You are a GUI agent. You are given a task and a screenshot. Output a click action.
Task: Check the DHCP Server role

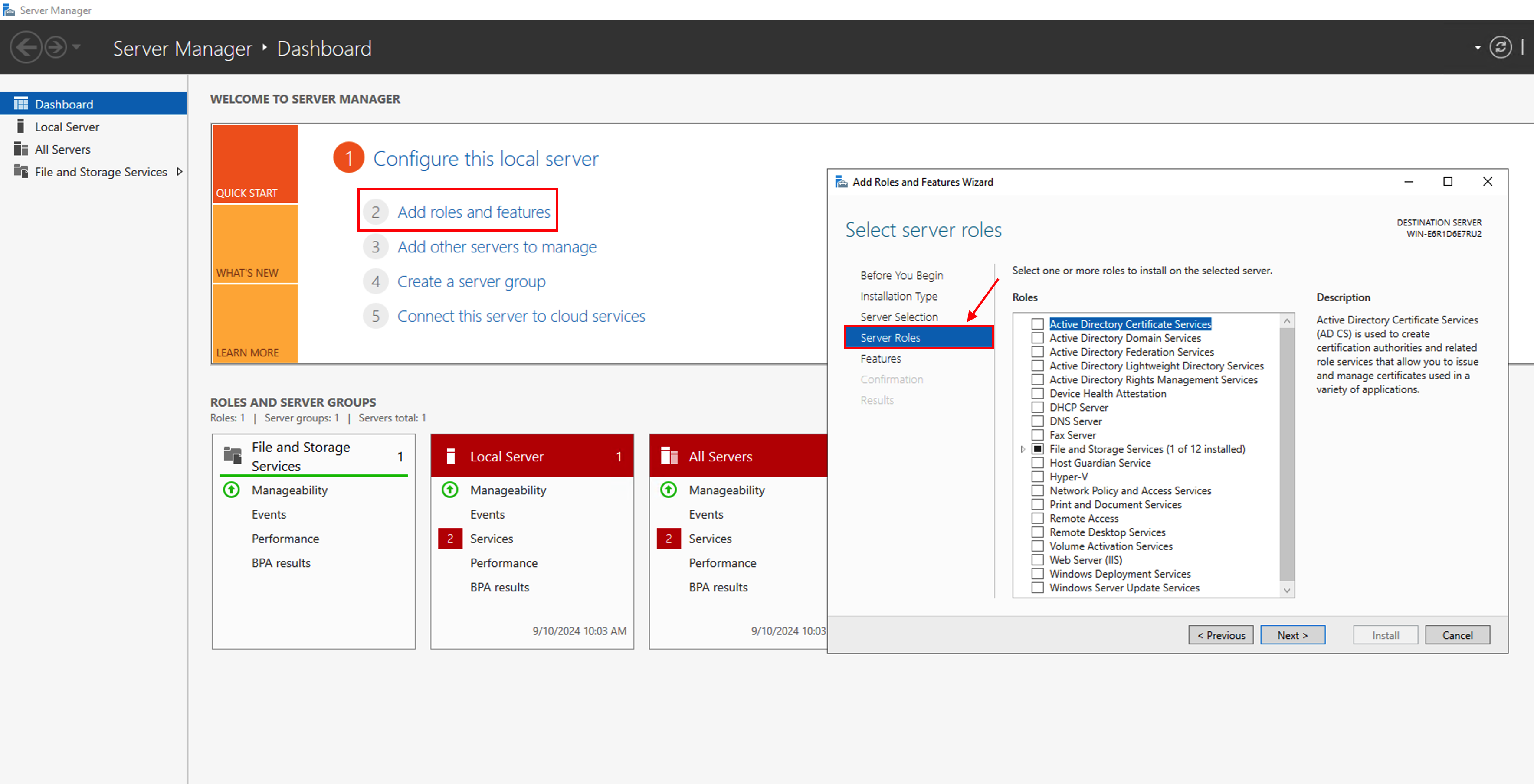point(1037,407)
